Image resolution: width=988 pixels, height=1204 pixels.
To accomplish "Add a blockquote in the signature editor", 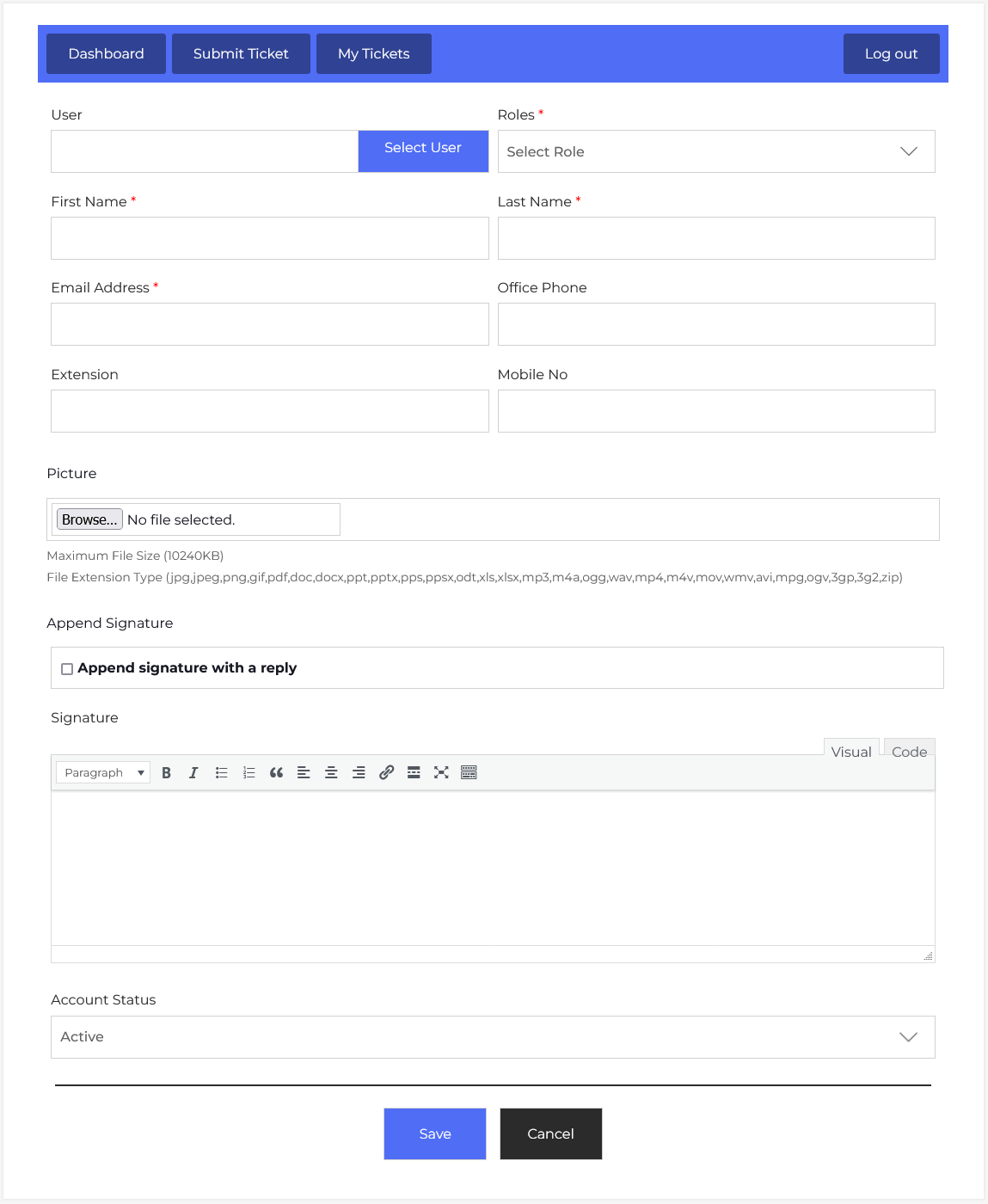I will tap(276, 772).
